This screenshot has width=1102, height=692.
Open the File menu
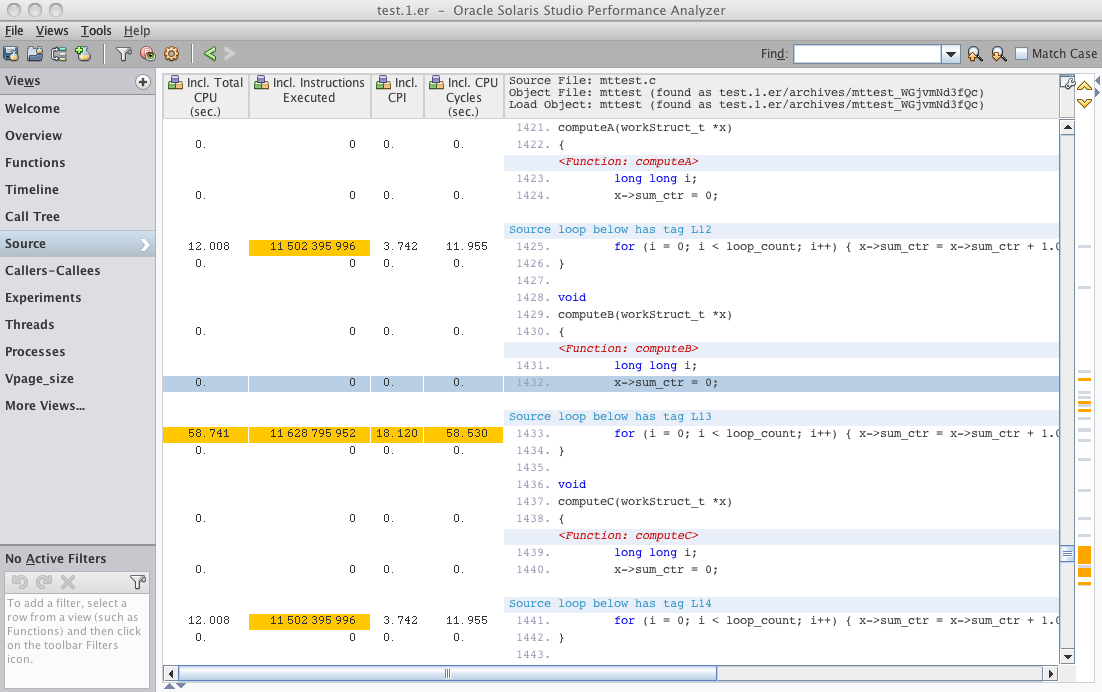[14, 31]
